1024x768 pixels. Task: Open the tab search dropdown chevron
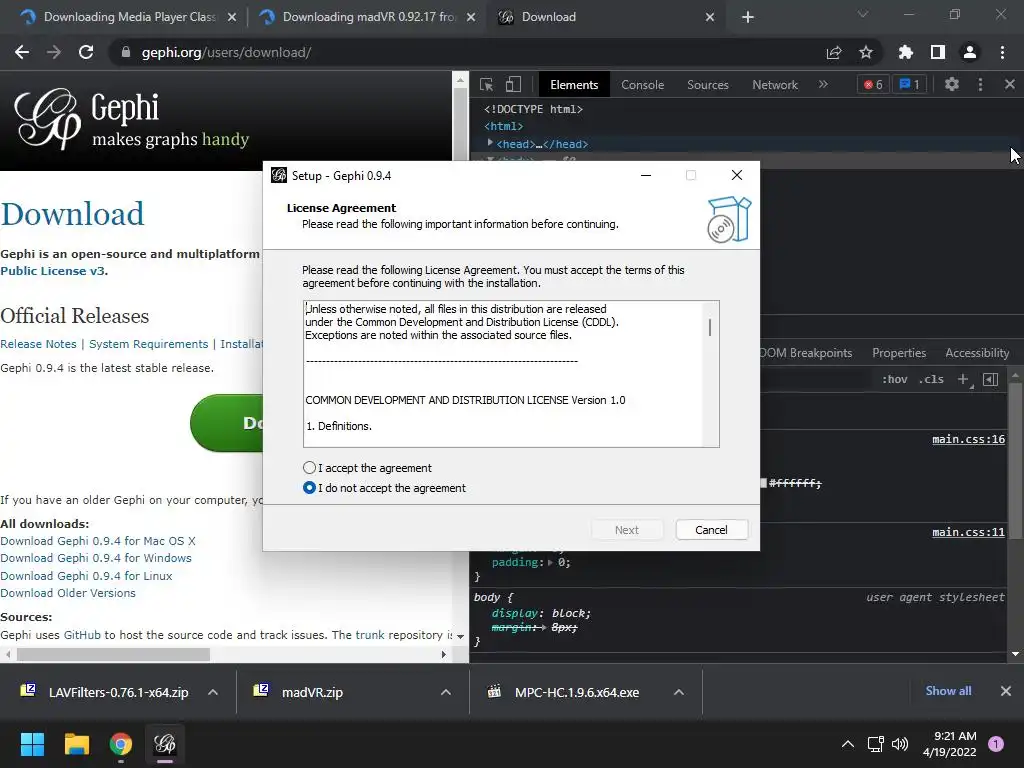click(862, 14)
